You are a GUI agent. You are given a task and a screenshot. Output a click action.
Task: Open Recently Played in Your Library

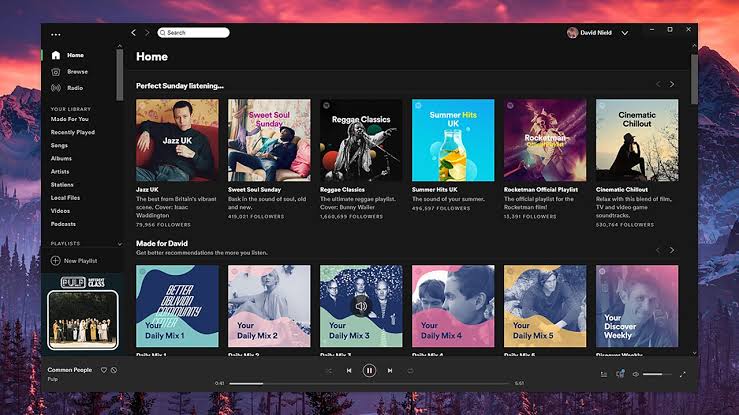click(73, 131)
